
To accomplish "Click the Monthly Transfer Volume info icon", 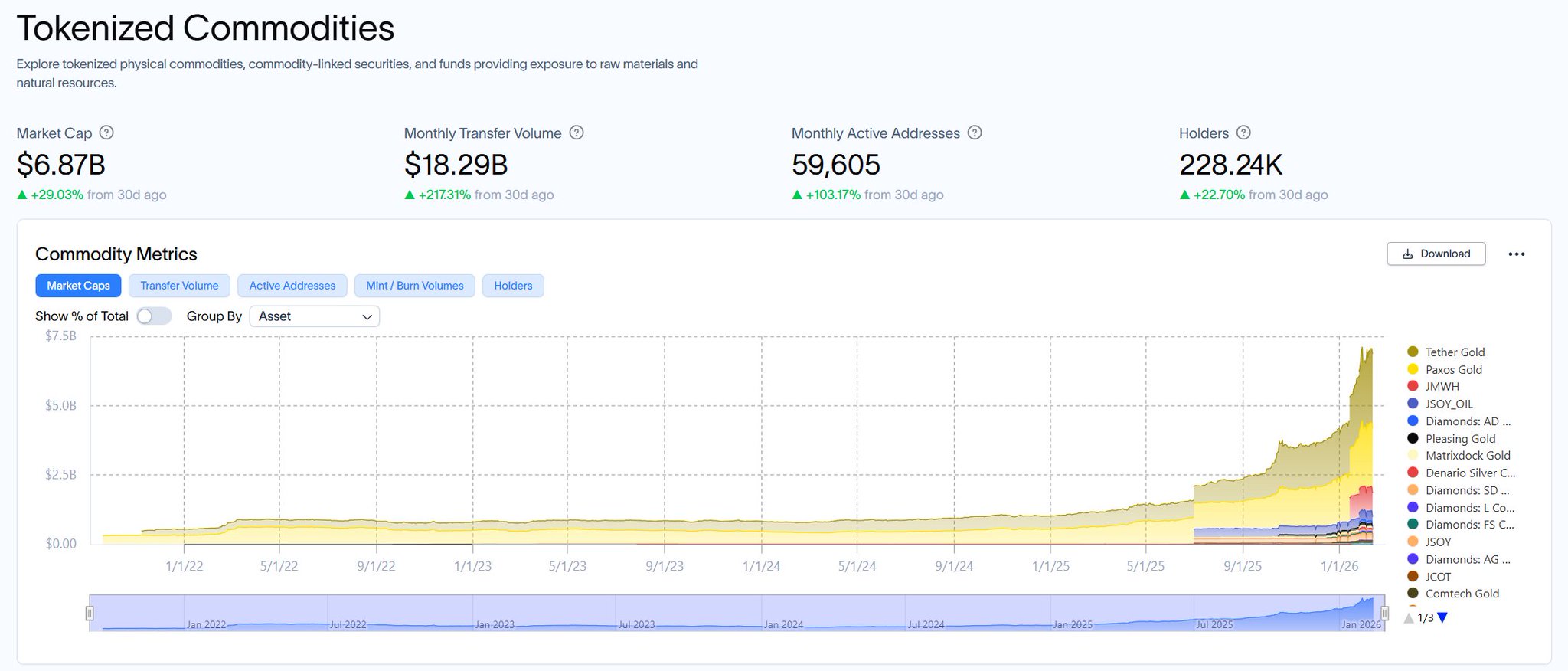I will click(x=577, y=133).
